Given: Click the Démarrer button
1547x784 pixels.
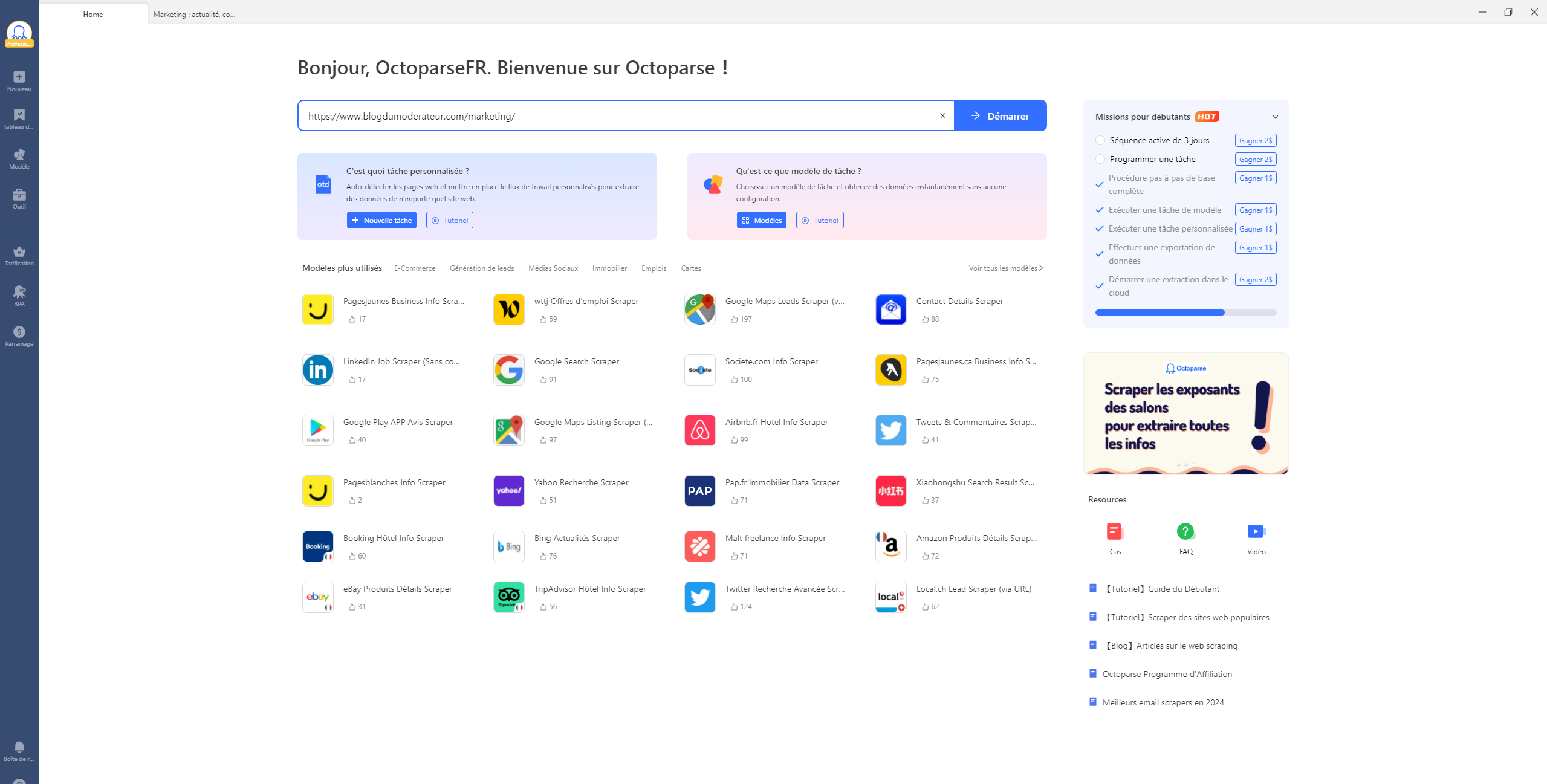Looking at the screenshot, I should (x=1001, y=115).
